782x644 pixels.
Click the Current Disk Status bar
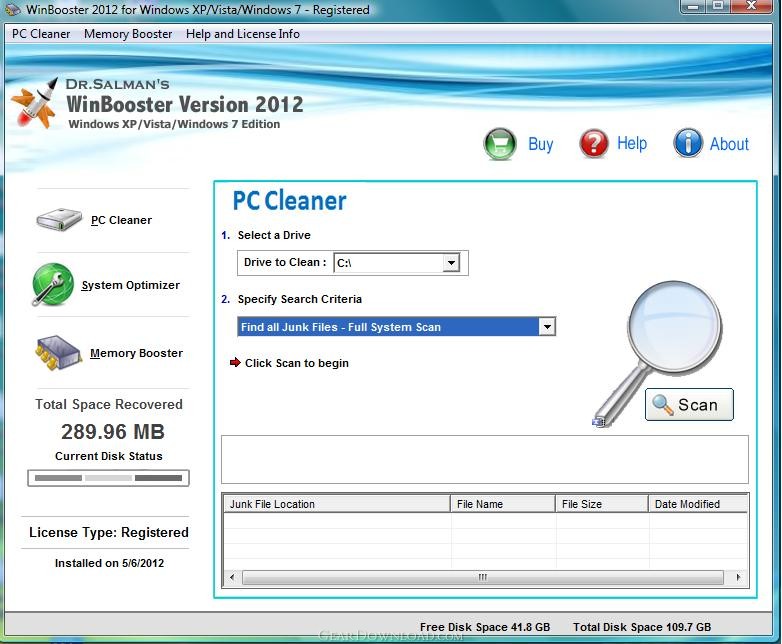coord(108,478)
